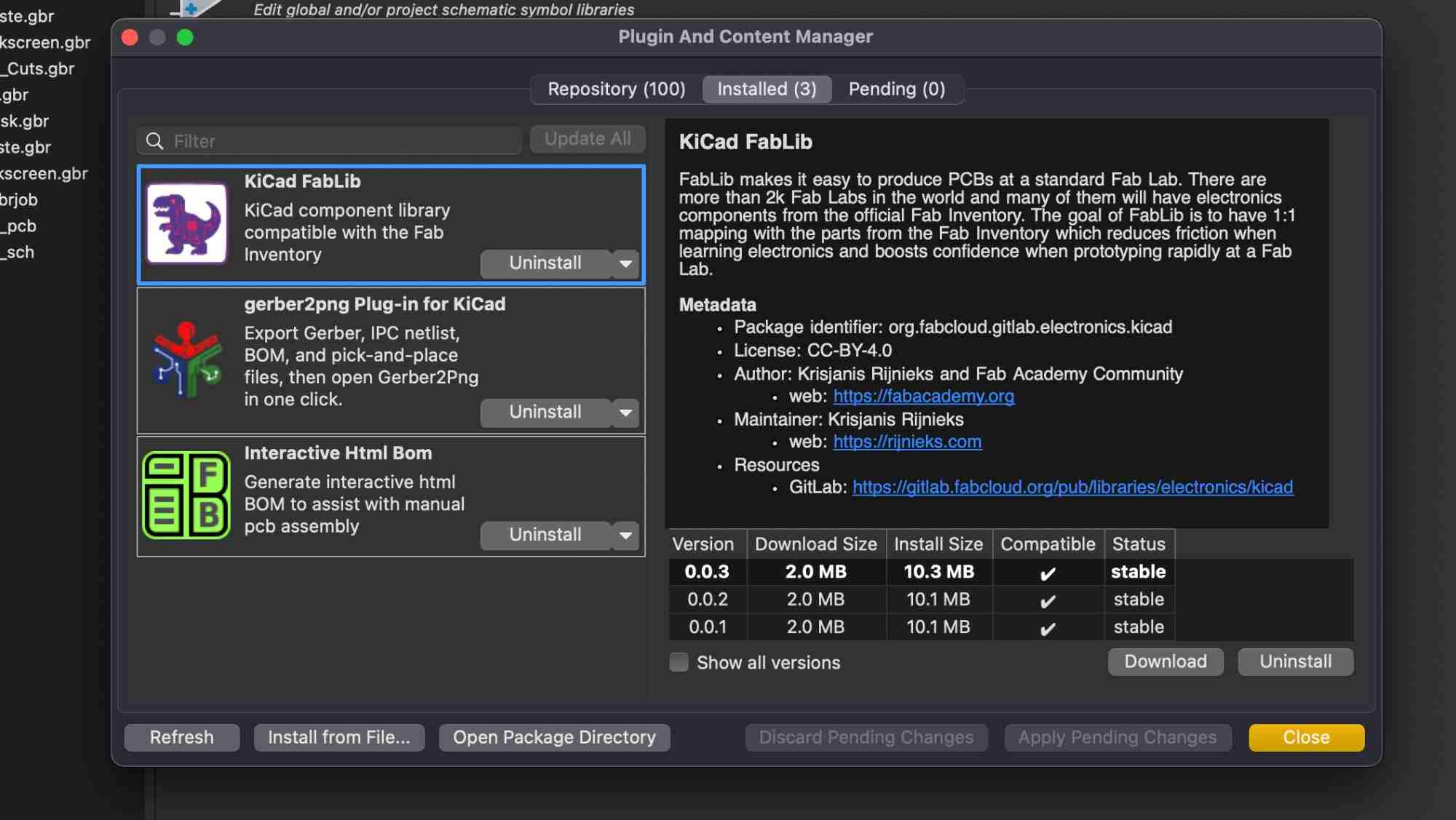Open the GitLab fabcloud repository link

pos(1072,487)
